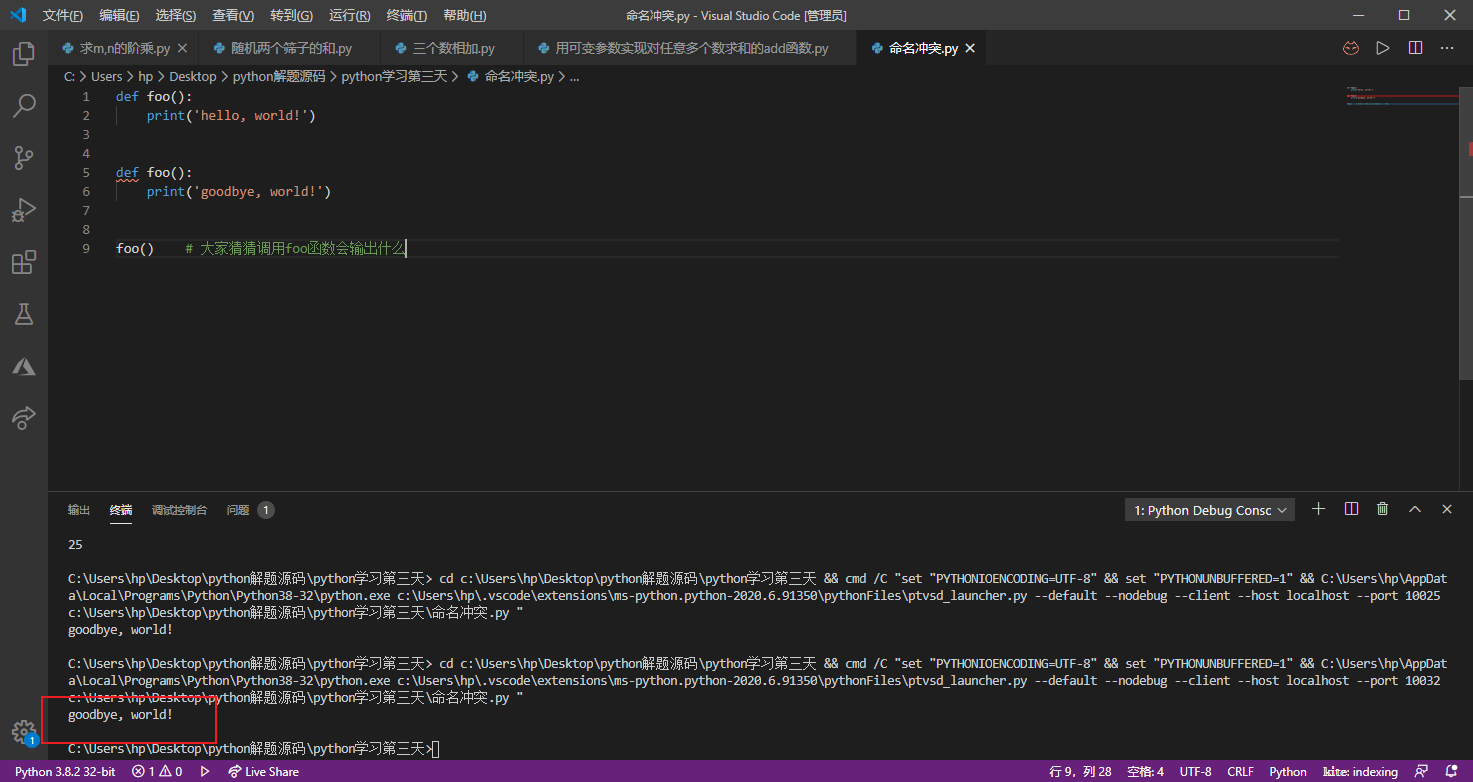Open the Azure view in activity bar
The width and height of the screenshot is (1473, 782).
24,366
